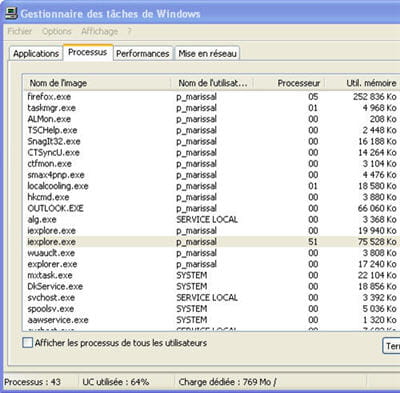The image size is (400, 393).
Task: Sort by Processeur column header
Action: click(289, 83)
